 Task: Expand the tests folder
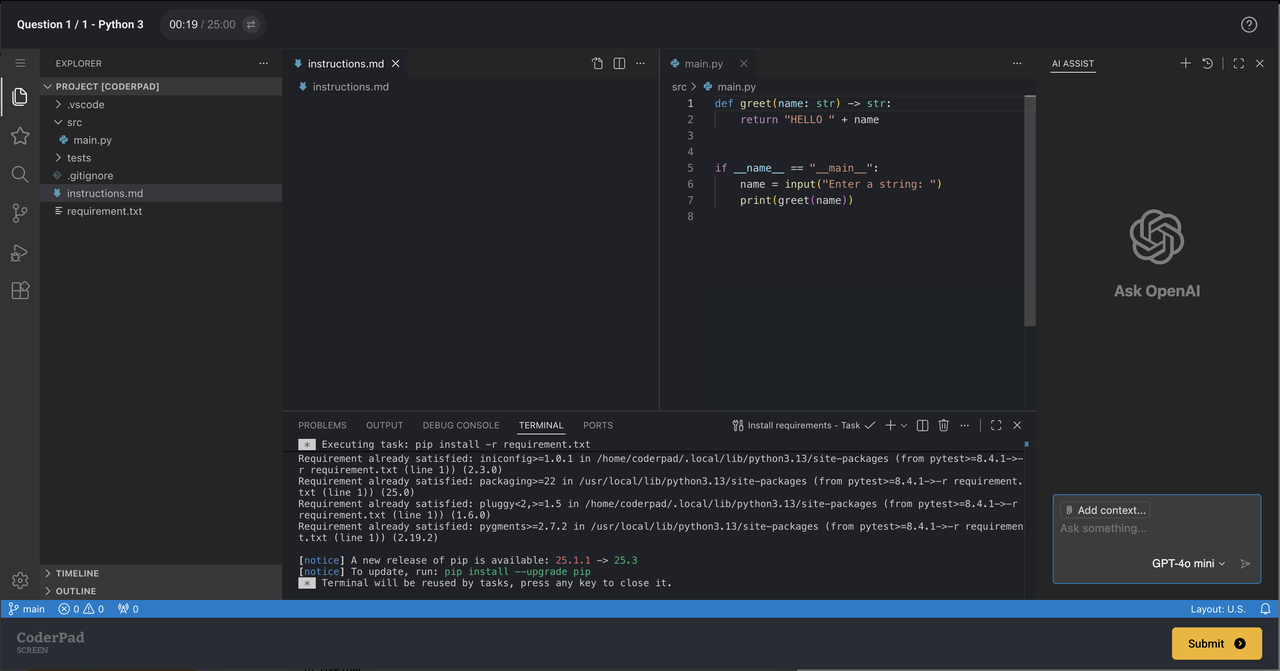79,158
